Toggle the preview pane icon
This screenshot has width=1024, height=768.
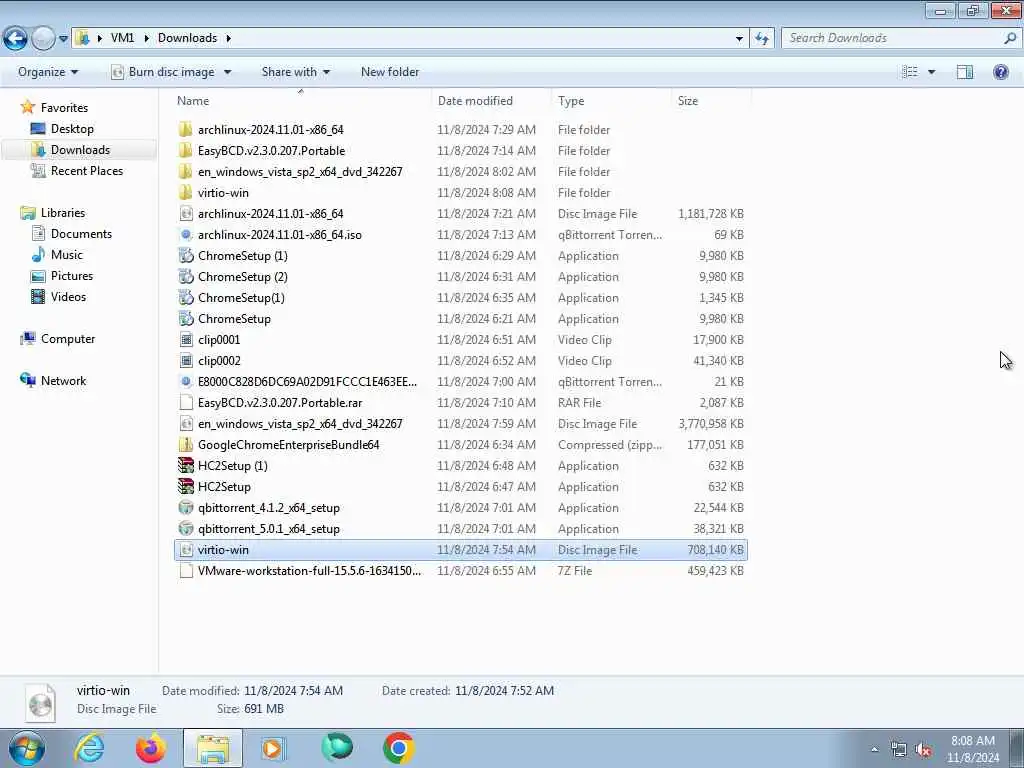click(965, 72)
